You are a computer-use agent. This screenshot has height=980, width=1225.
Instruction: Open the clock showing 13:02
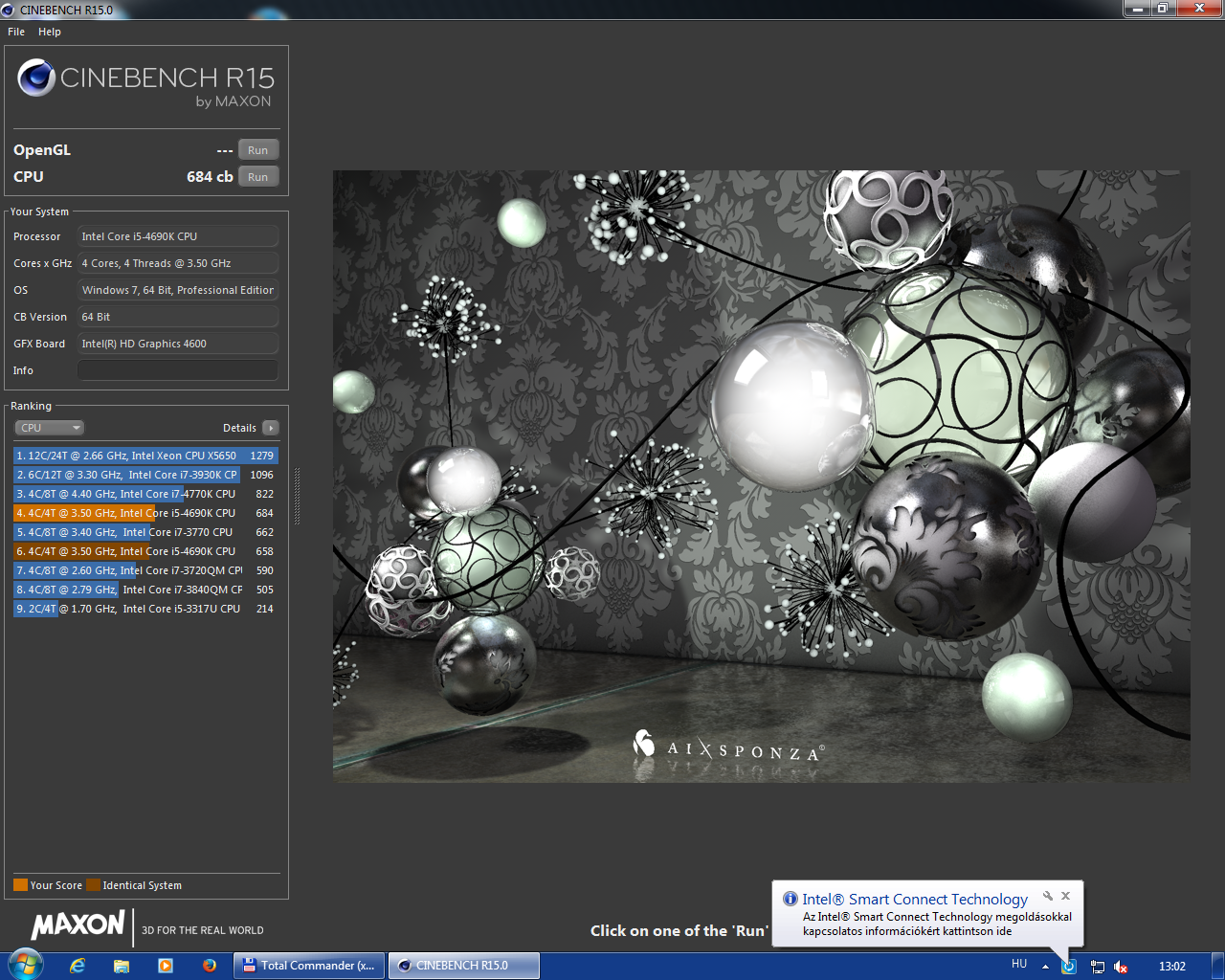click(x=1172, y=967)
